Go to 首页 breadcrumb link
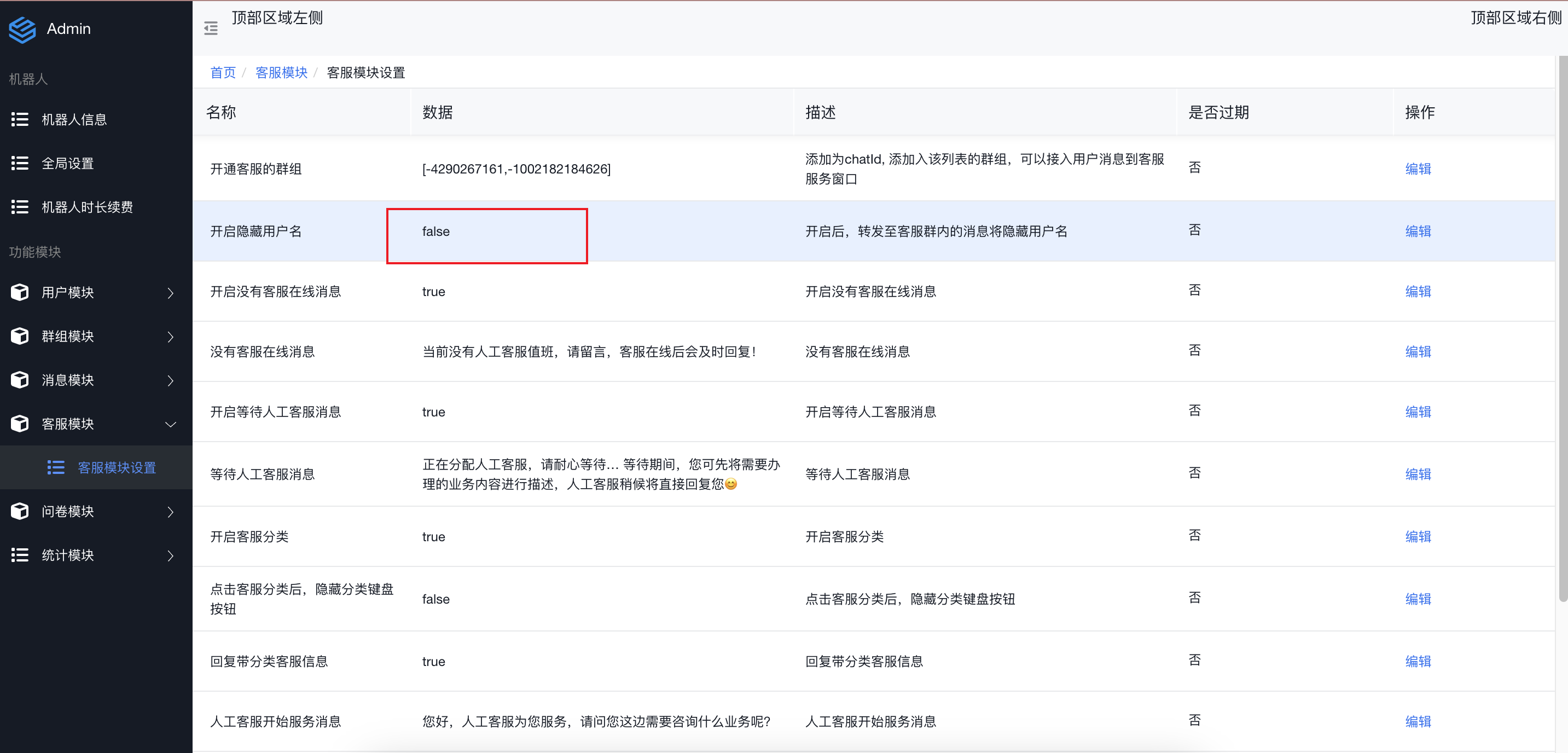This screenshot has width=1568, height=753. point(222,72)
